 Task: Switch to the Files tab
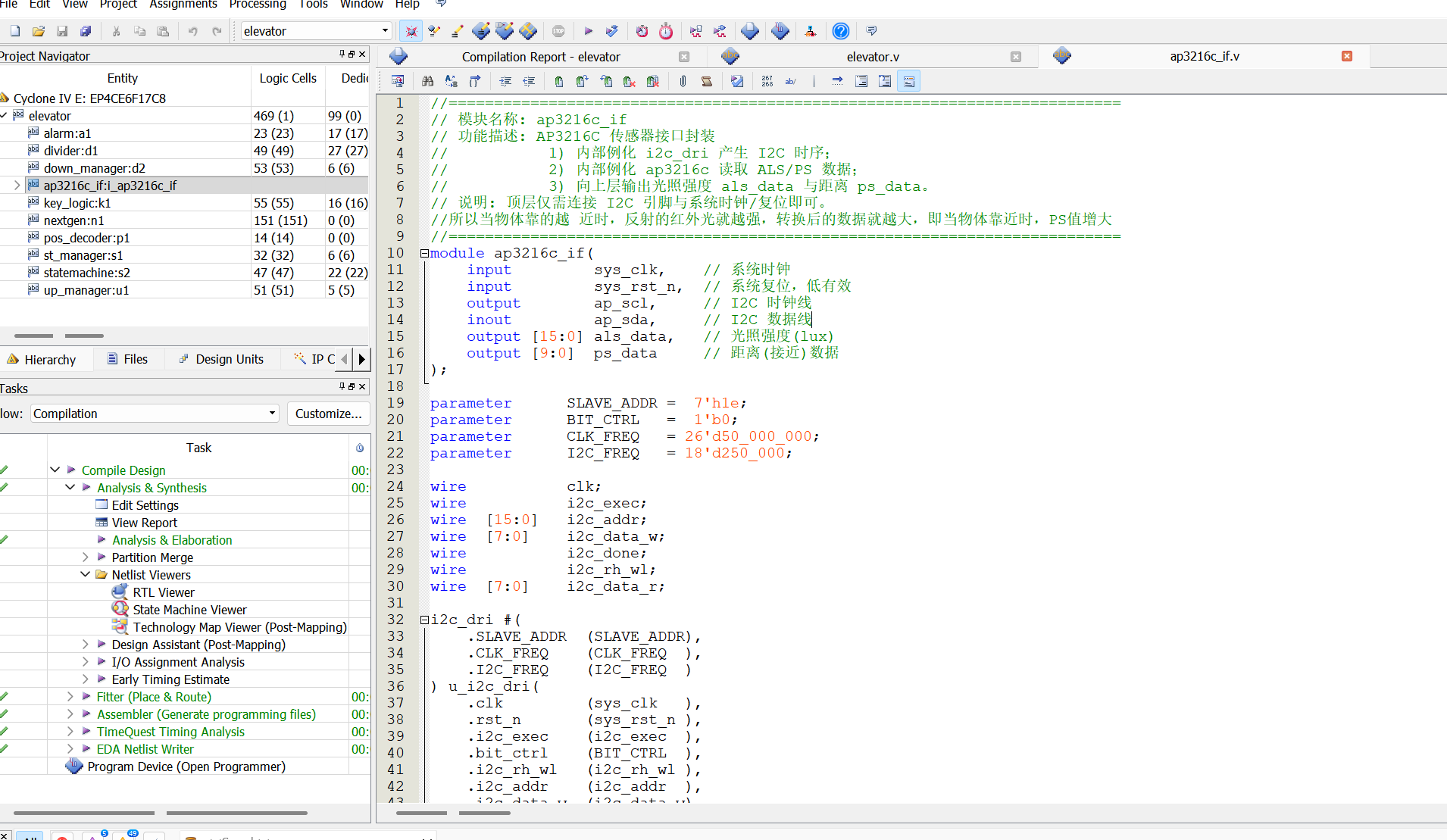(127, 359)
